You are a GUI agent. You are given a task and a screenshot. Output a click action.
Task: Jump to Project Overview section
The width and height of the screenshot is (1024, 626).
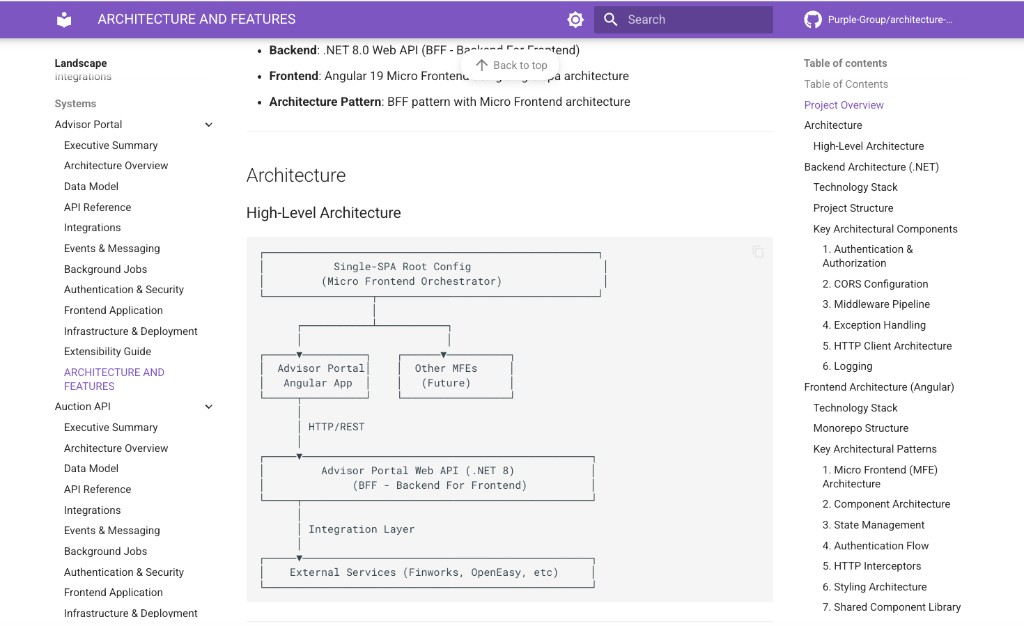coord(843,105)
